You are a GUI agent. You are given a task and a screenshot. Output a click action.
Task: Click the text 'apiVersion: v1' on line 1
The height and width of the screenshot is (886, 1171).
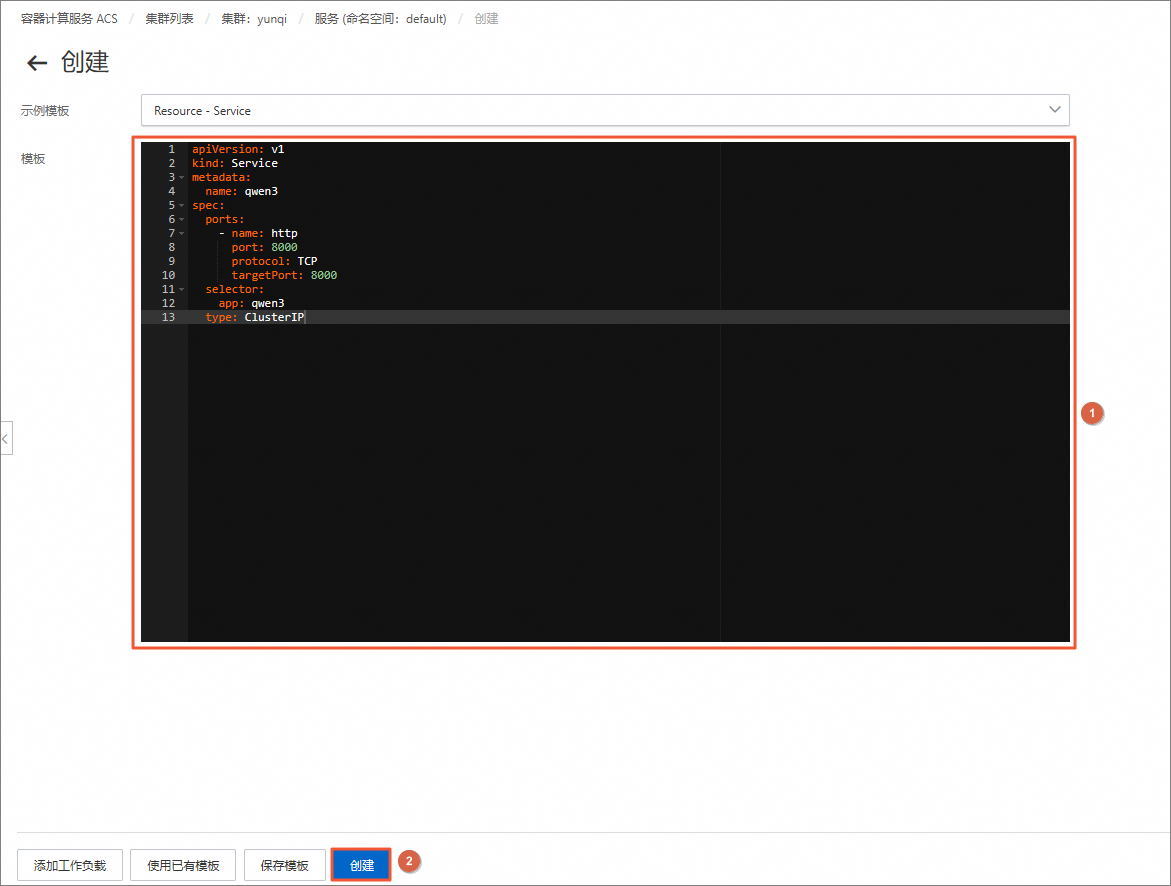pos(237,149)
